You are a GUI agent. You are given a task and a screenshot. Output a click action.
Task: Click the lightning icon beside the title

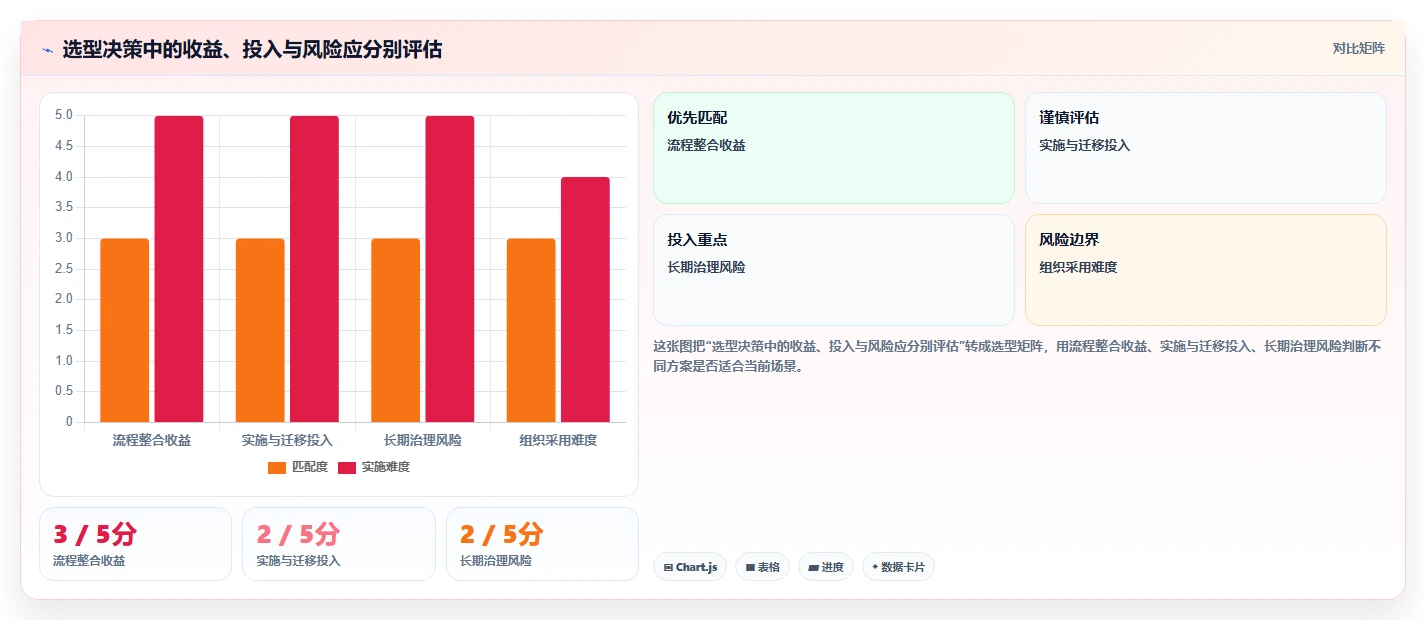[x=47, y=50]
